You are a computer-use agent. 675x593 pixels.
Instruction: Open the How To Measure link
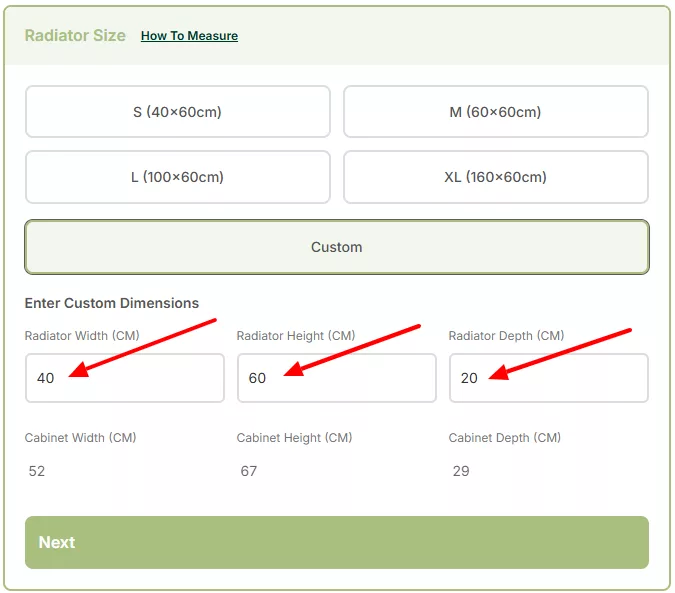(x=189, y=36)
